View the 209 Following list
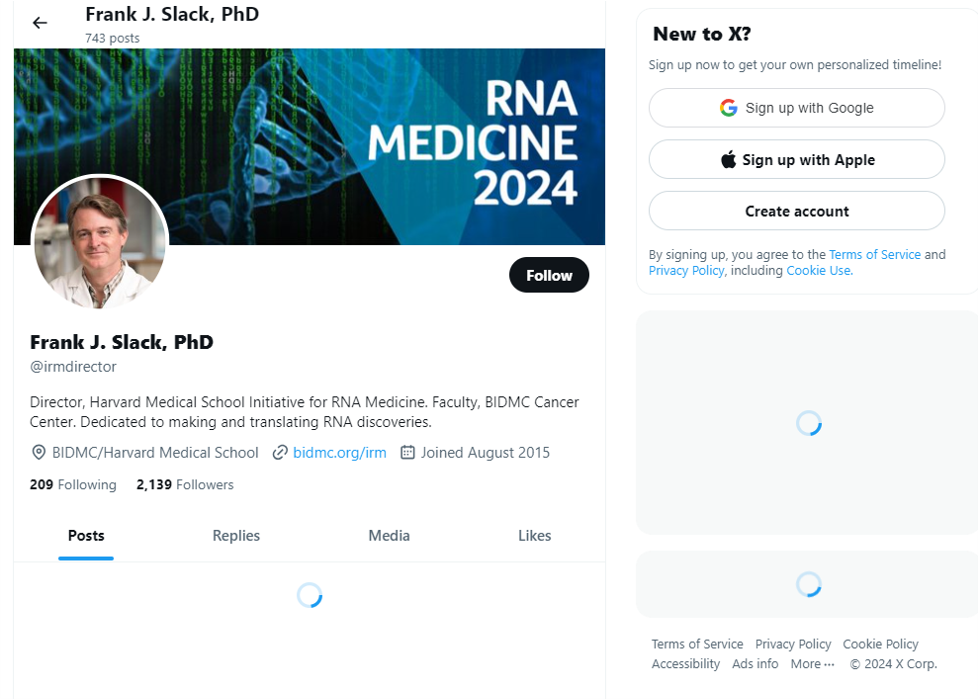This screenshot has width=978, height=699. click(x=73, y=485)
